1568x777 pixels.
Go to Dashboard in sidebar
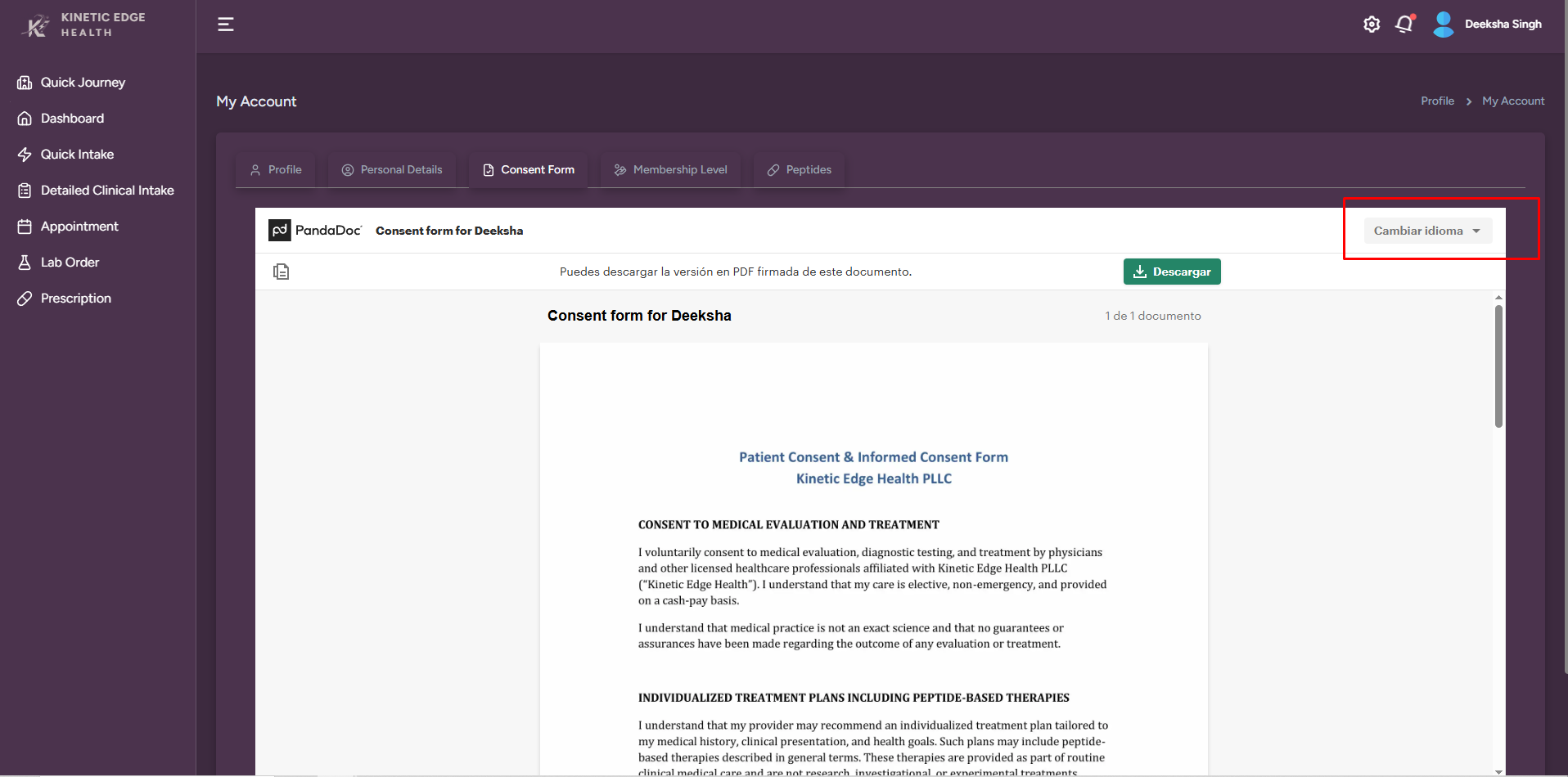pos(72,119)
